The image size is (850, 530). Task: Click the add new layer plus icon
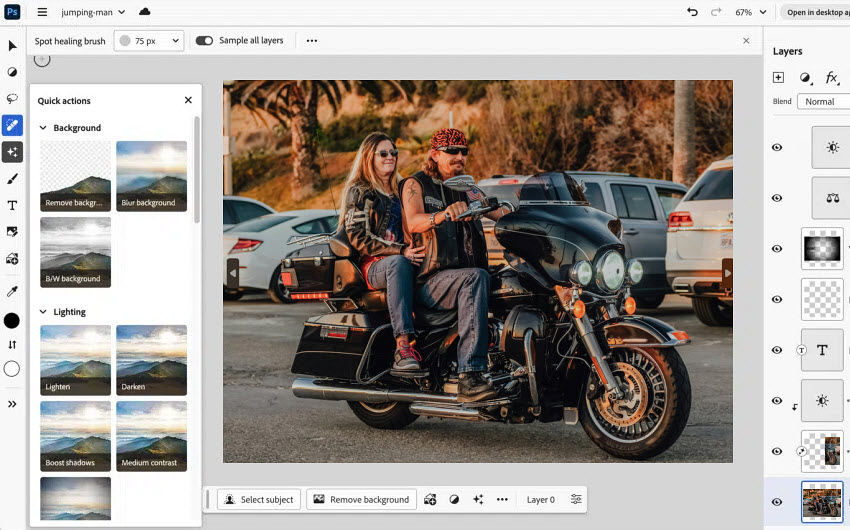pyautogui.click(x=778, y=77)
